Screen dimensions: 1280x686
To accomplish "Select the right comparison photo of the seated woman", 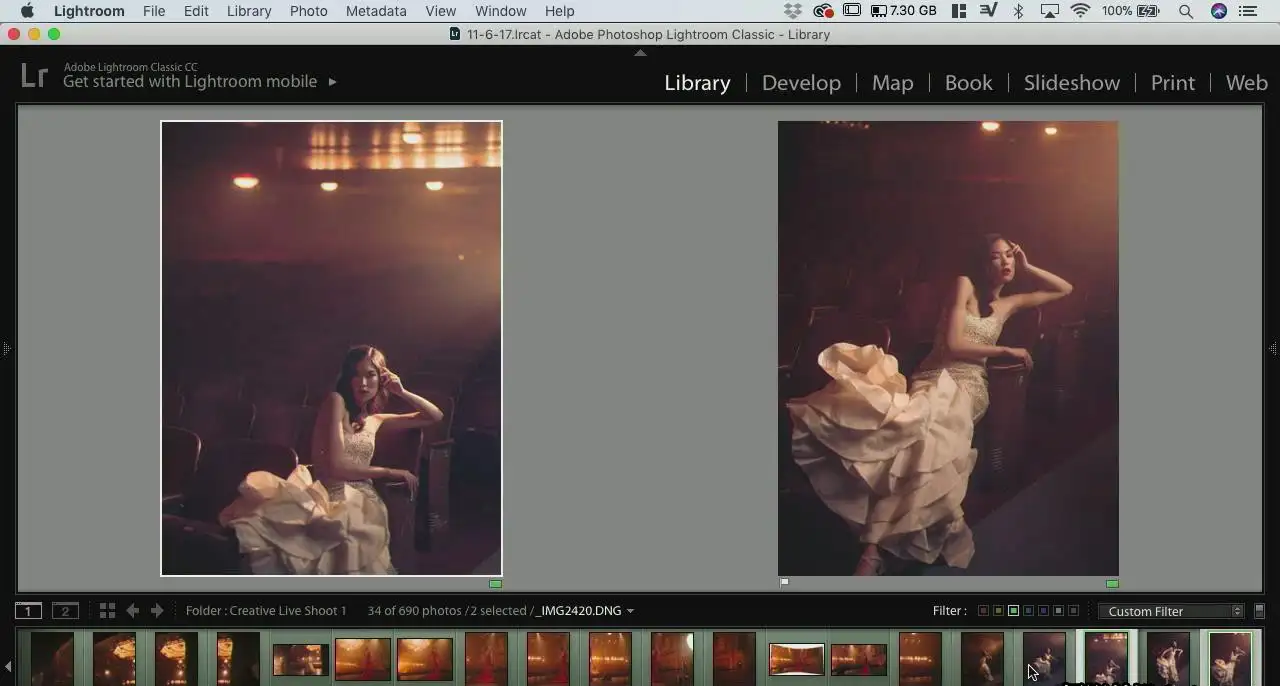I will [x=948, y=348].
